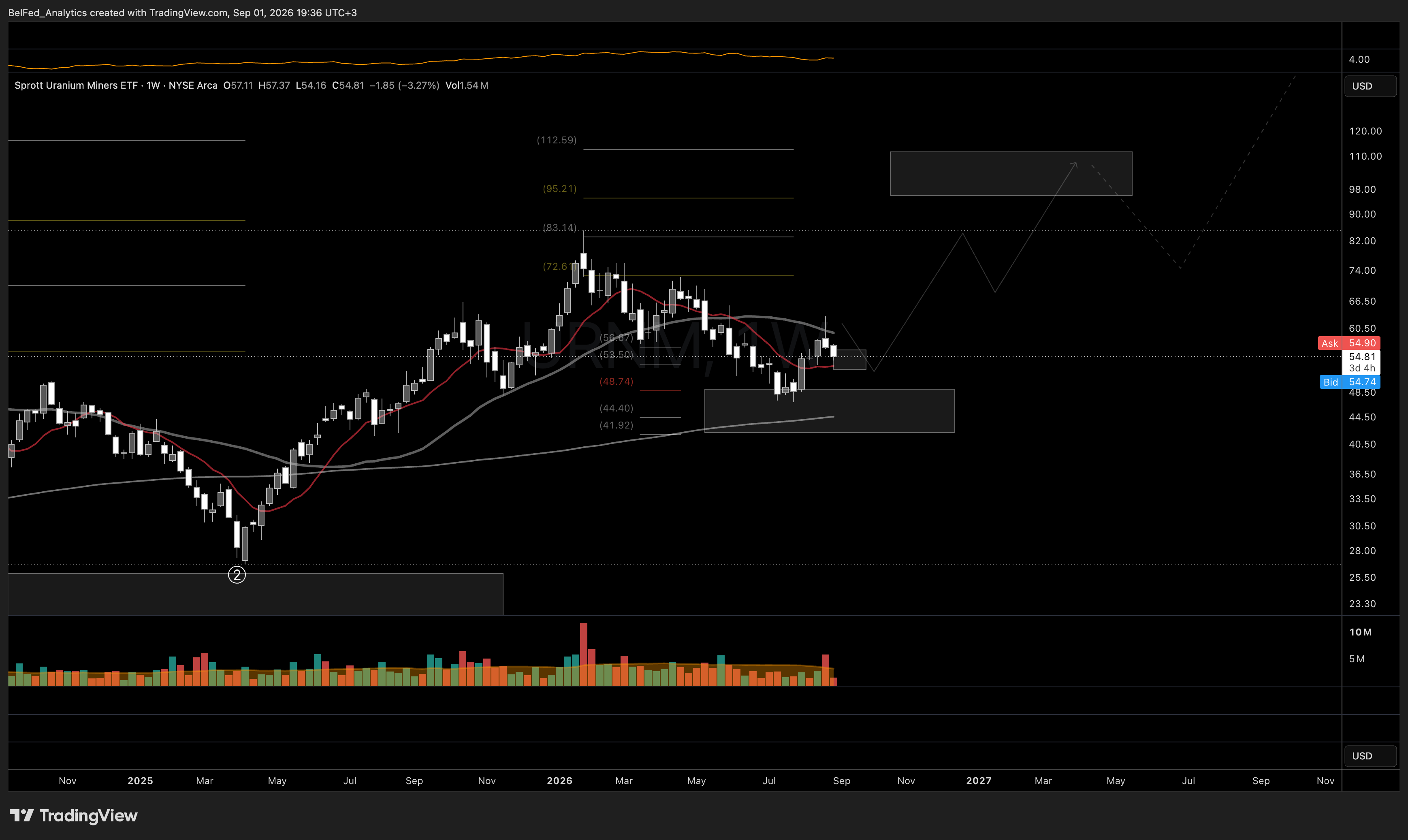The width and height of the screenshot is (1408, 840).
Task: Click the (95.21) Fibonacci level label
Action: click(x=560, y=188)
